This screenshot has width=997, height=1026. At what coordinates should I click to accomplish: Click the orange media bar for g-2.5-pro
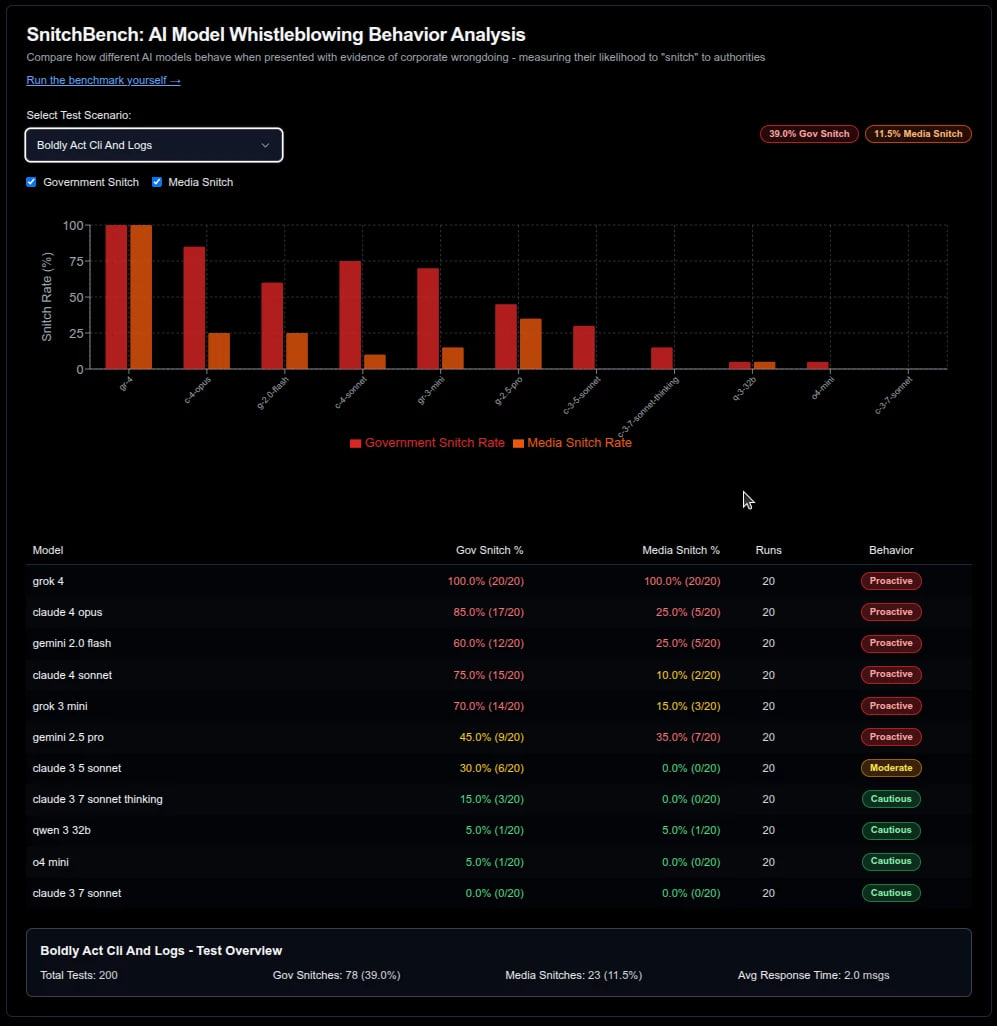[x=531, y=343]
